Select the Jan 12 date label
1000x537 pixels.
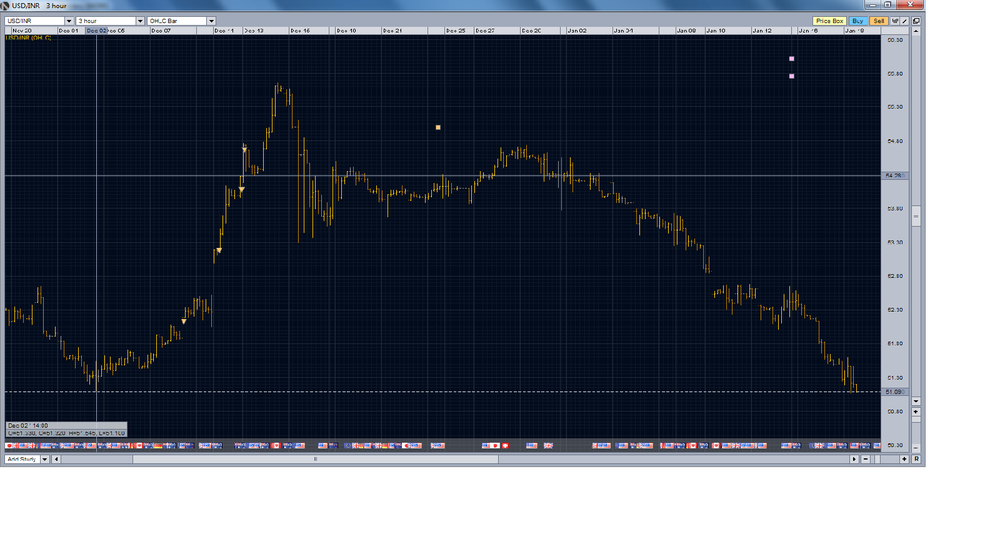coord(762,31)
